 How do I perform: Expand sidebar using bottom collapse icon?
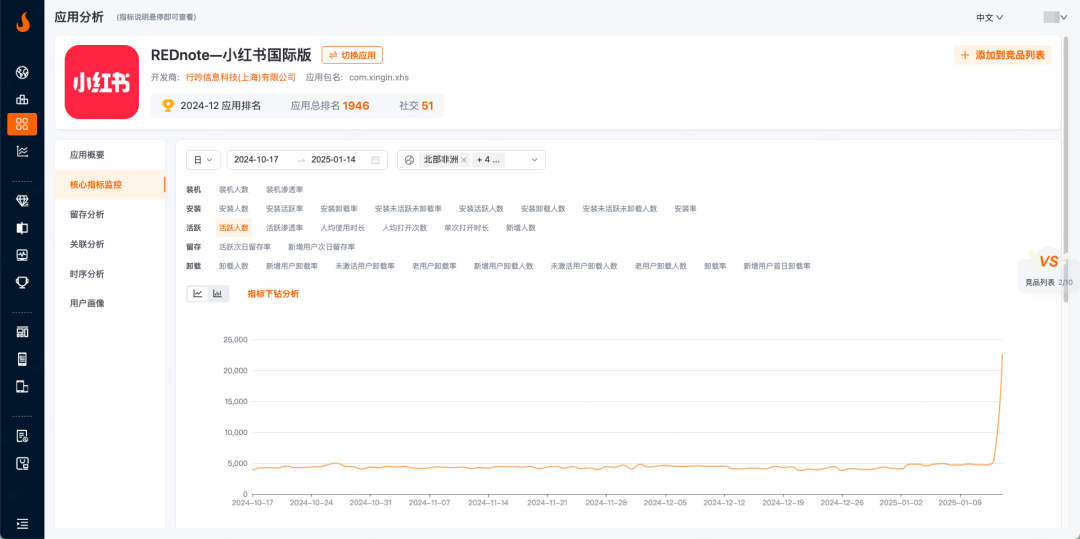click(x=22, y=523)
